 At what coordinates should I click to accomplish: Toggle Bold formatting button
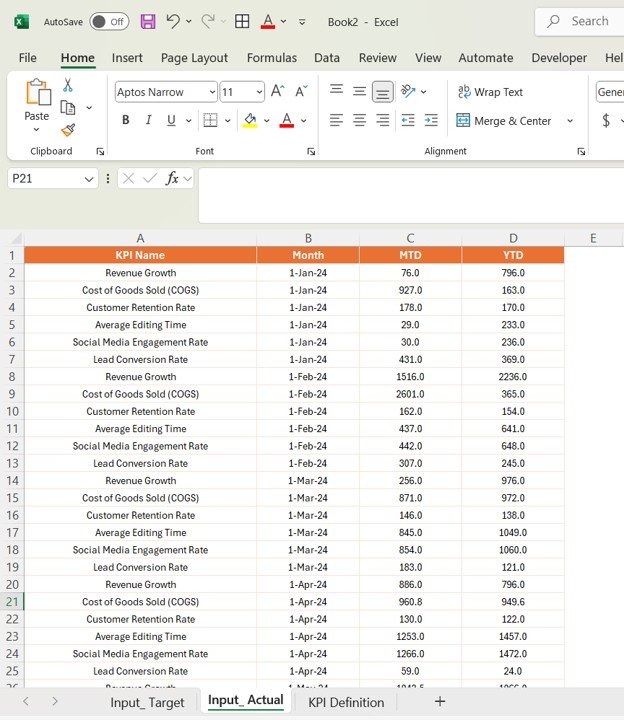tap(126, 121)
